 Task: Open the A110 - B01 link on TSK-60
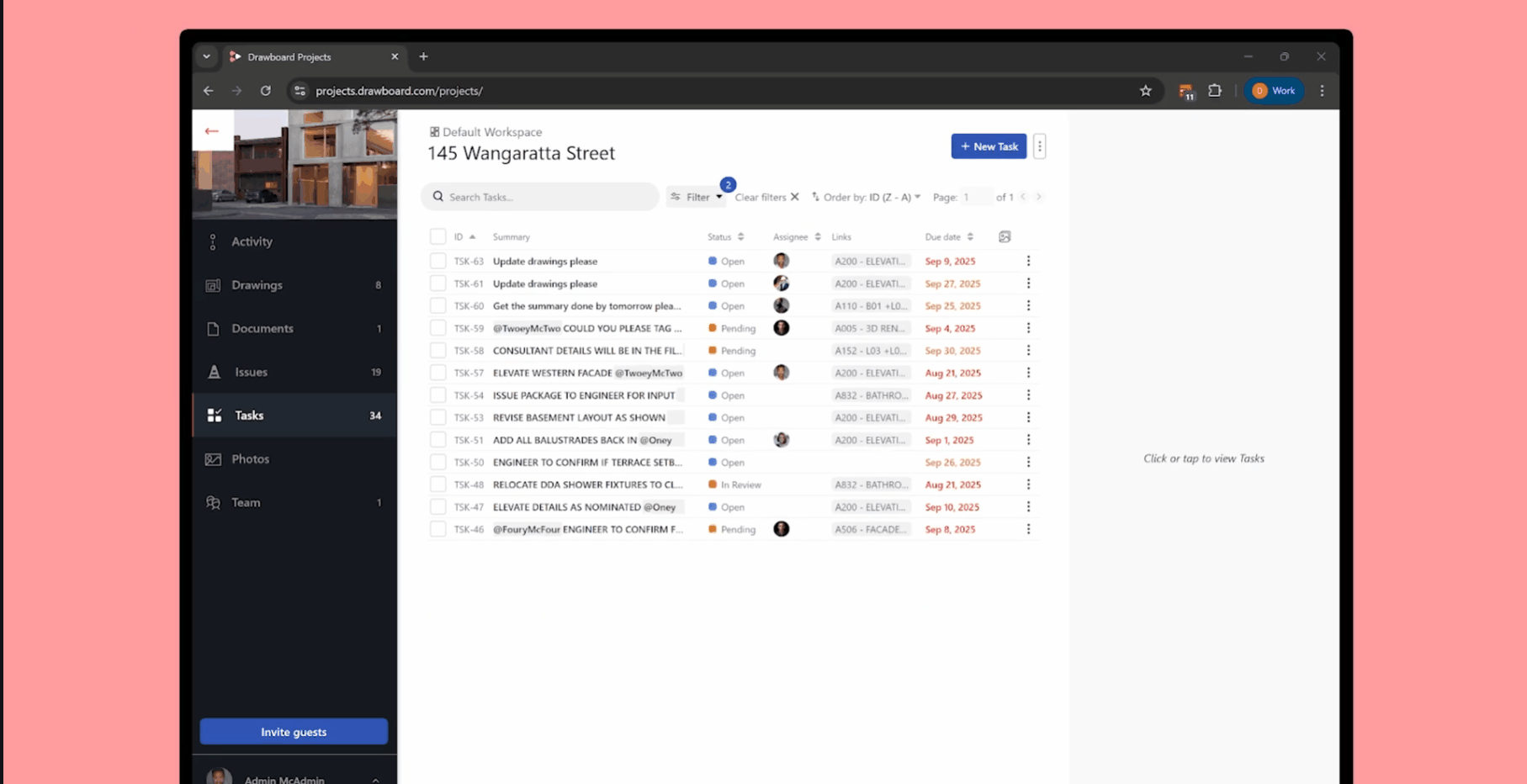tap(871, 306)
